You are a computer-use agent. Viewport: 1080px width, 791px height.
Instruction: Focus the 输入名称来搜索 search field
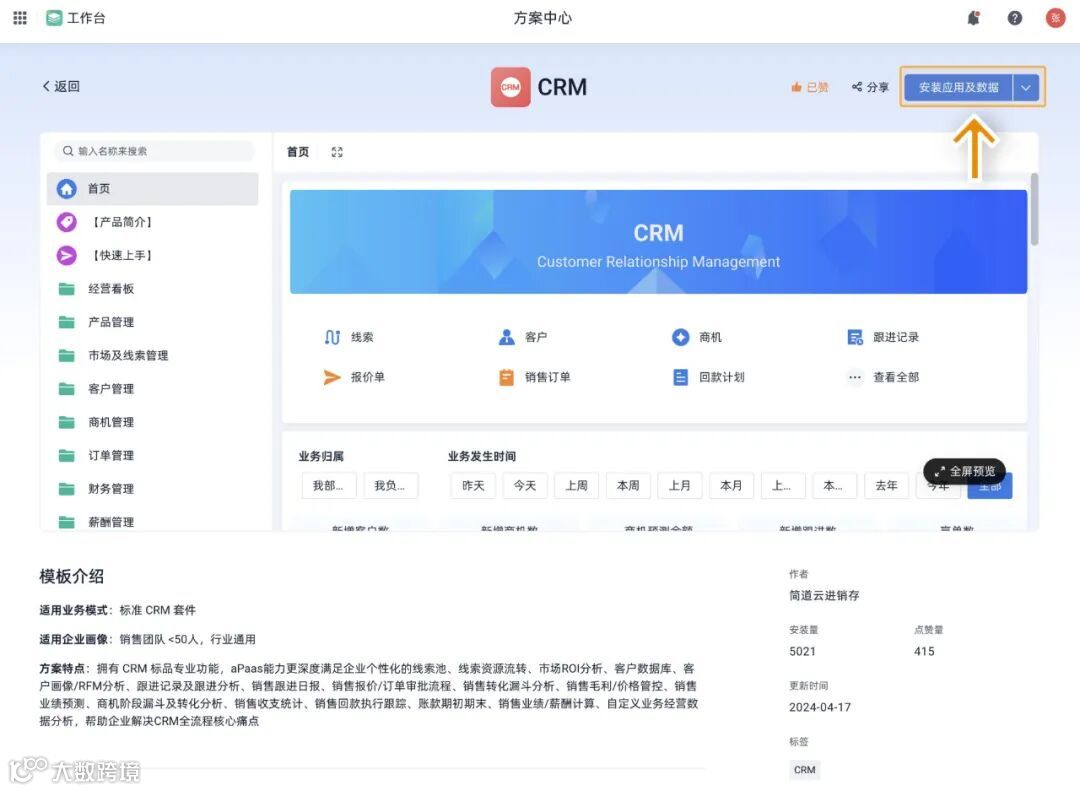point(154,151)
